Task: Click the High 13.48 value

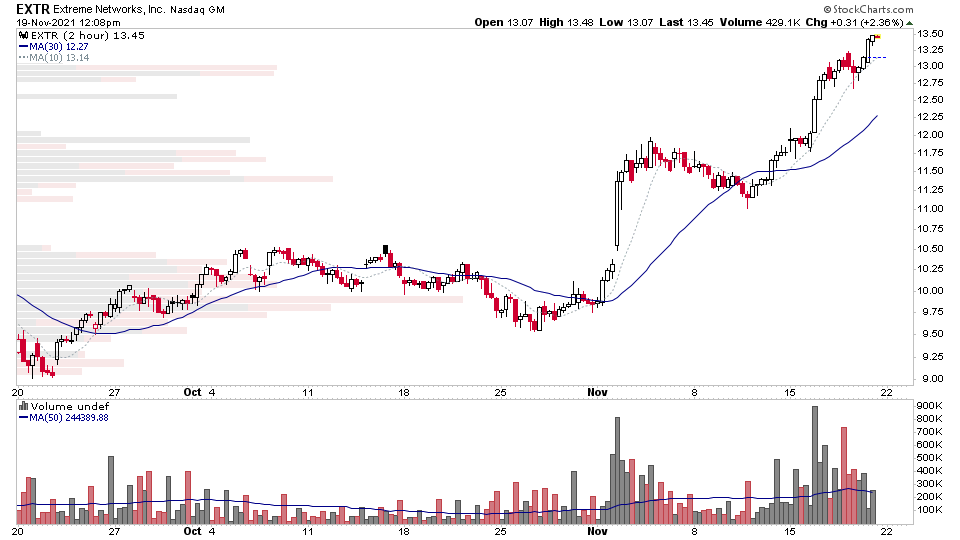Action: pyautogui.click(x=566, y=23)
